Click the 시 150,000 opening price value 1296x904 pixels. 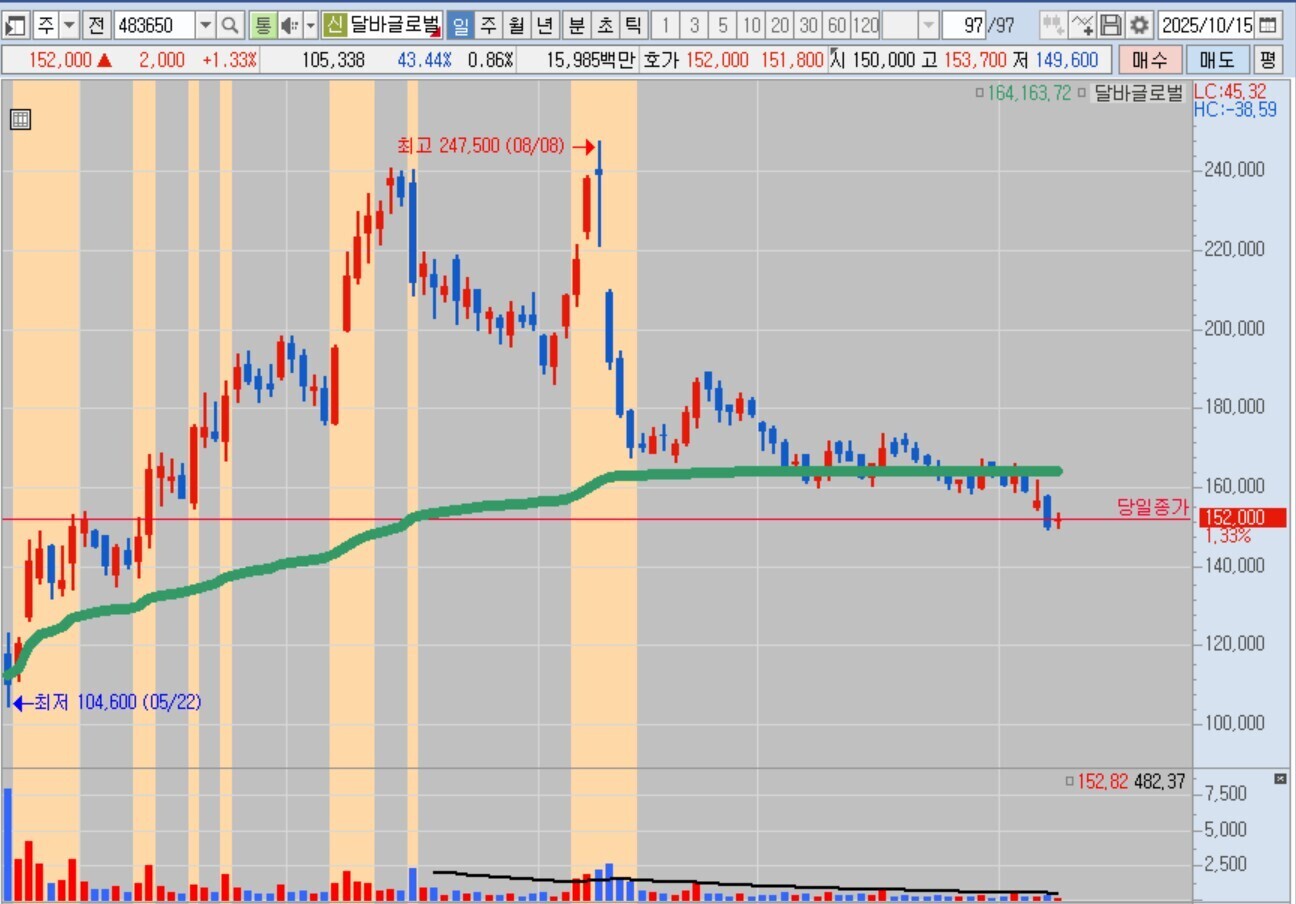pos(874,60)
